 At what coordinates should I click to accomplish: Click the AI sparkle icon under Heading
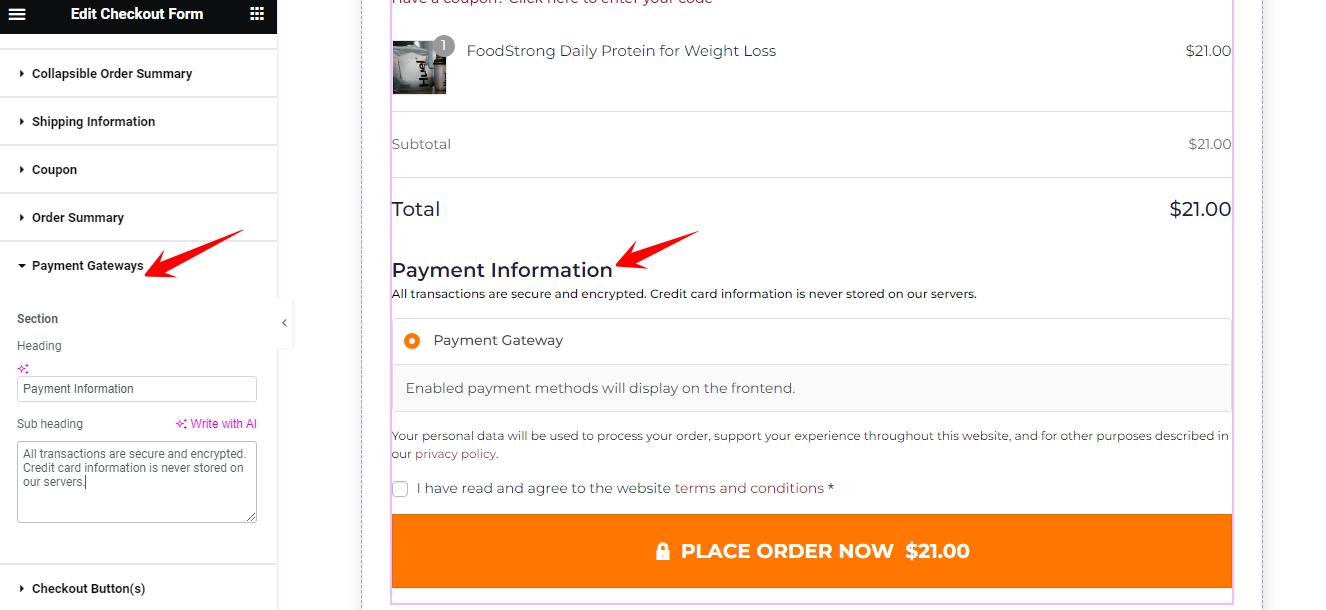pos(23,368)
